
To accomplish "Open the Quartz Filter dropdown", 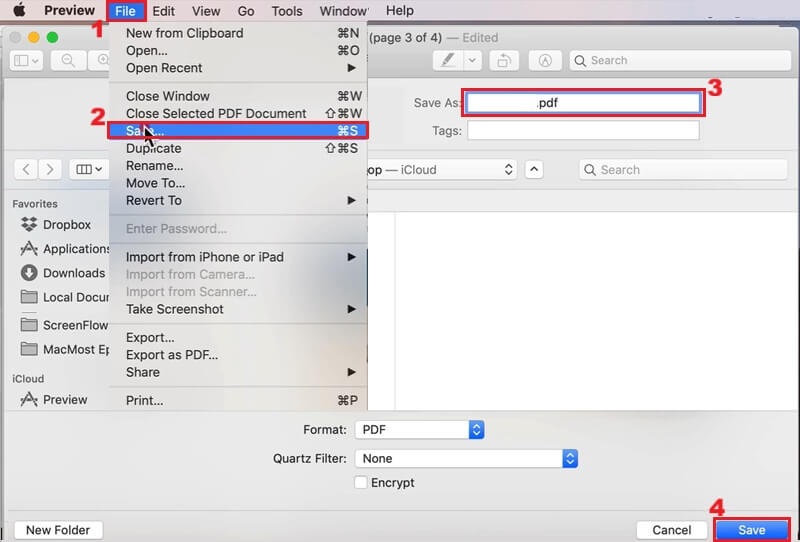I will pos(466,458).
